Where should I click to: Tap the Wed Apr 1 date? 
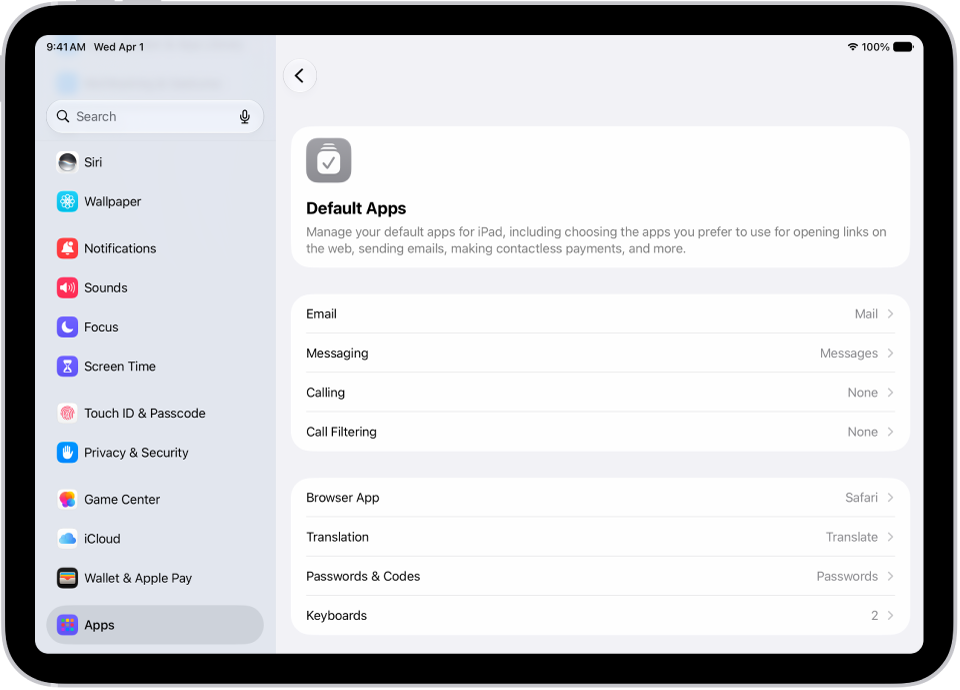pyautogui.click(x=119, y=47)
